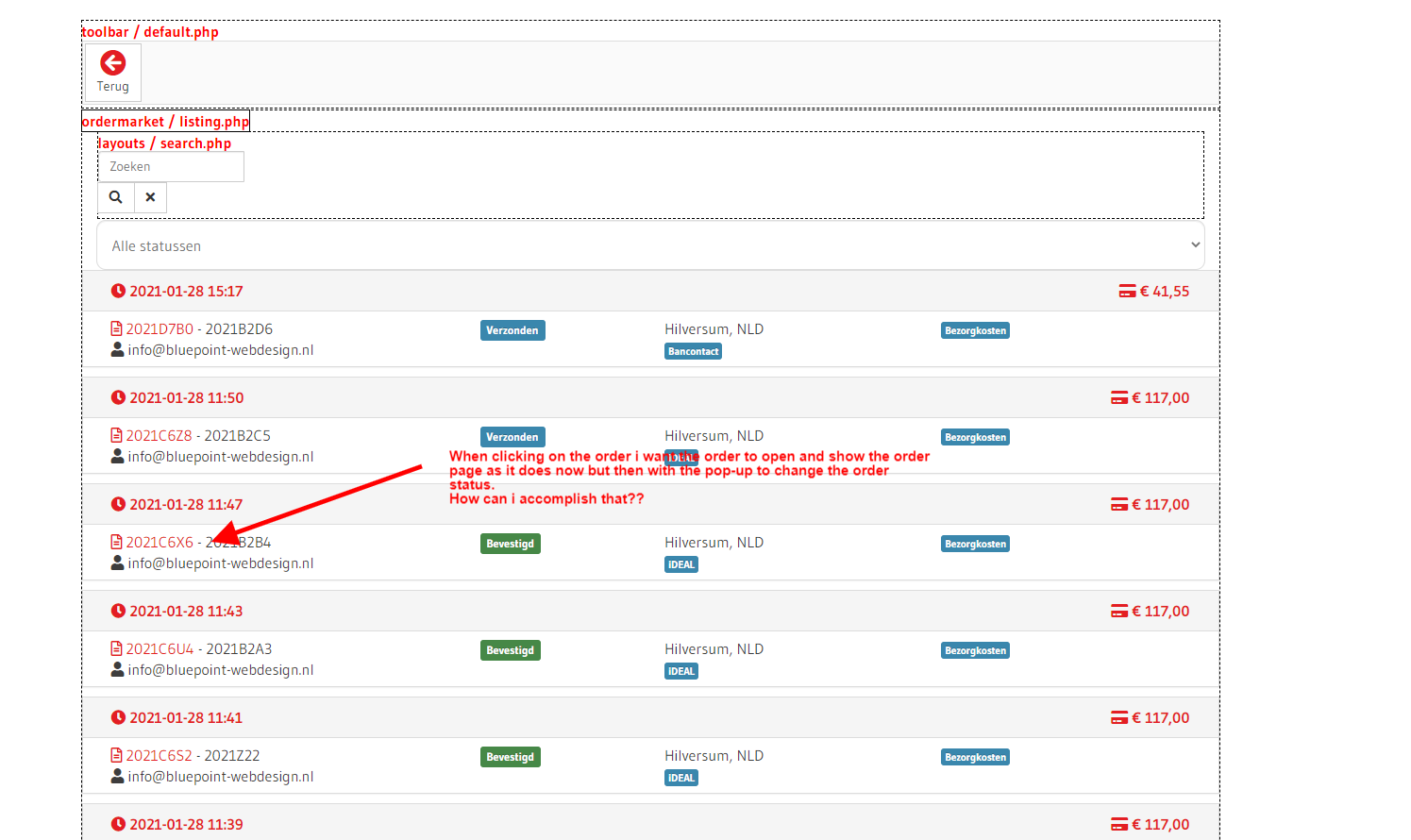Click the user icon under order 2021C6U4
This screenshot has width=1411, height=840.
pyautogui.click(x=118, y=669)
